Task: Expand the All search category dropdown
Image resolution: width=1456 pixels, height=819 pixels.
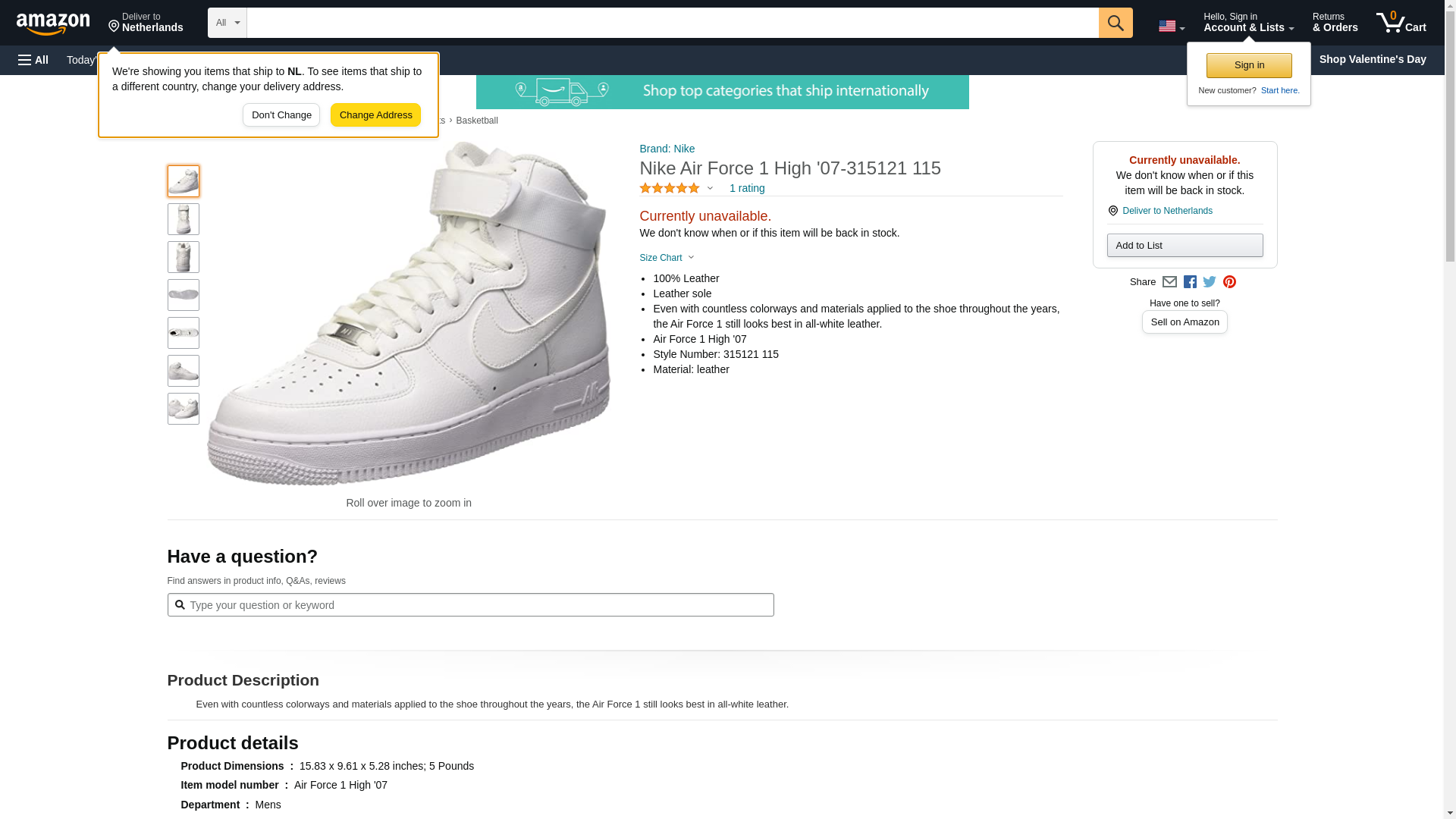Action: (227, 23)
